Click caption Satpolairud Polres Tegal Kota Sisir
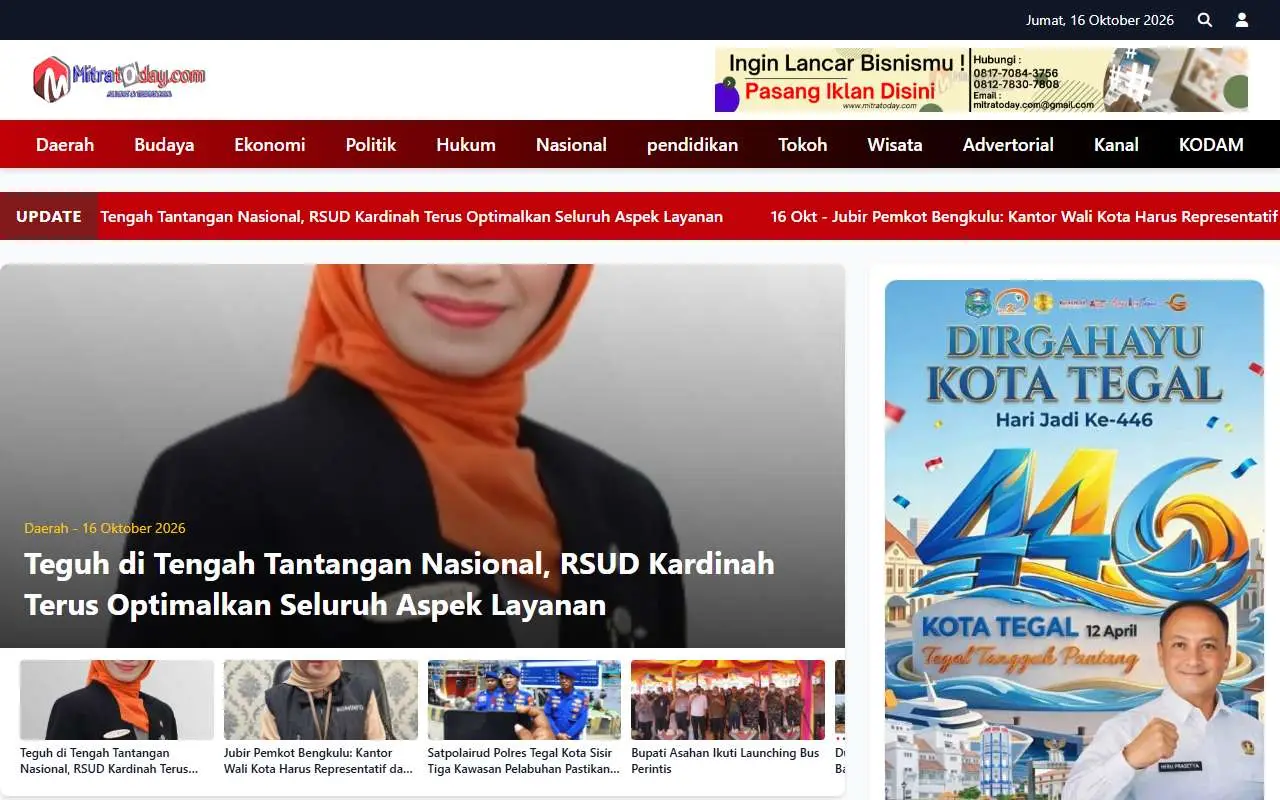 [x=524, y=761]
